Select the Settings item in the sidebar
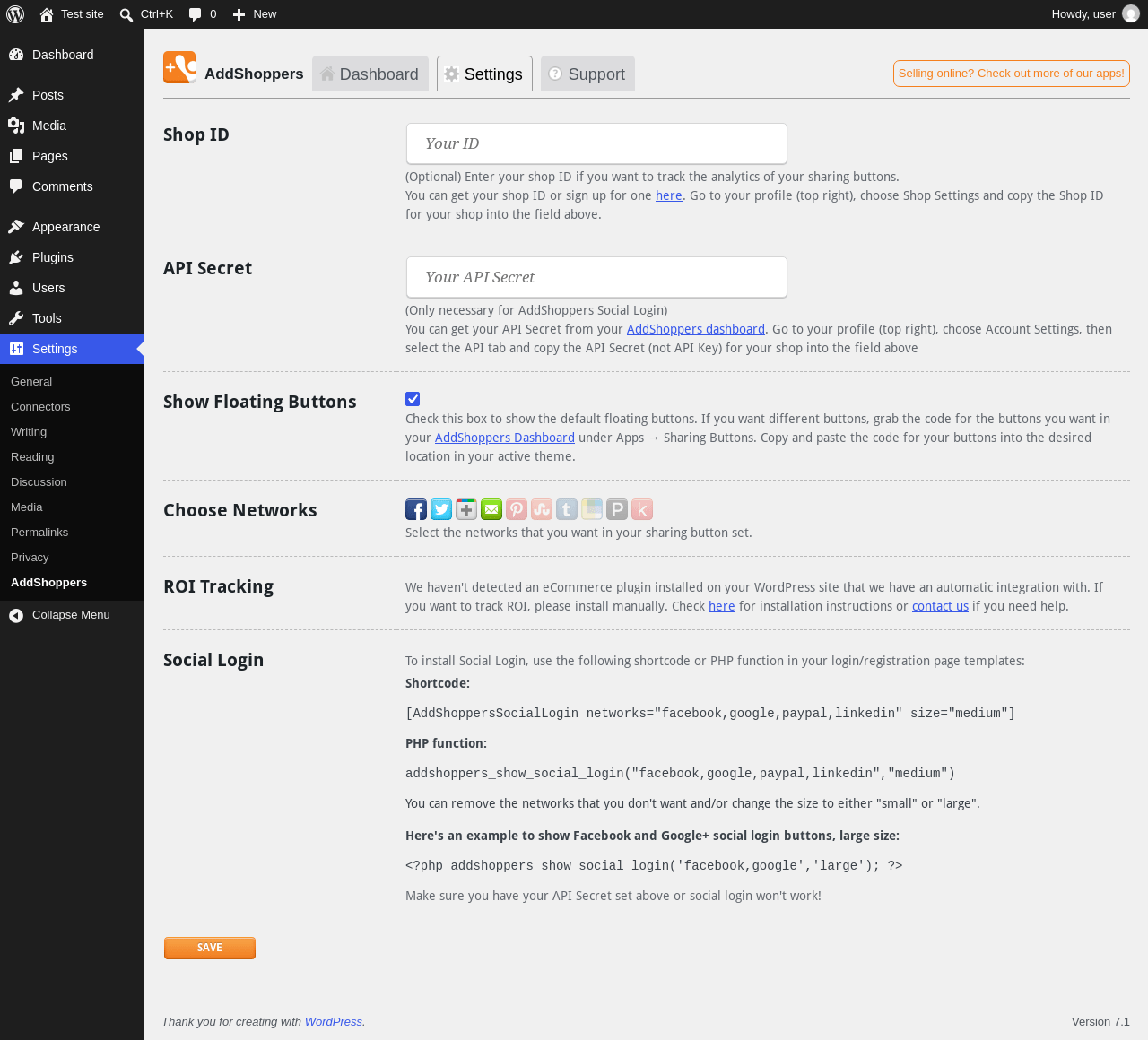Viewport: 1148px width, 1040px height. (x=72, y=349)
